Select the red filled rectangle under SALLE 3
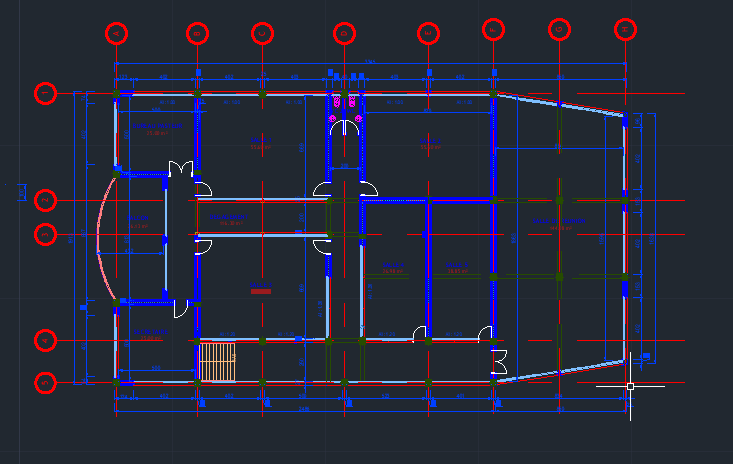This screenshot has height=464, width=733. [261, 291]
